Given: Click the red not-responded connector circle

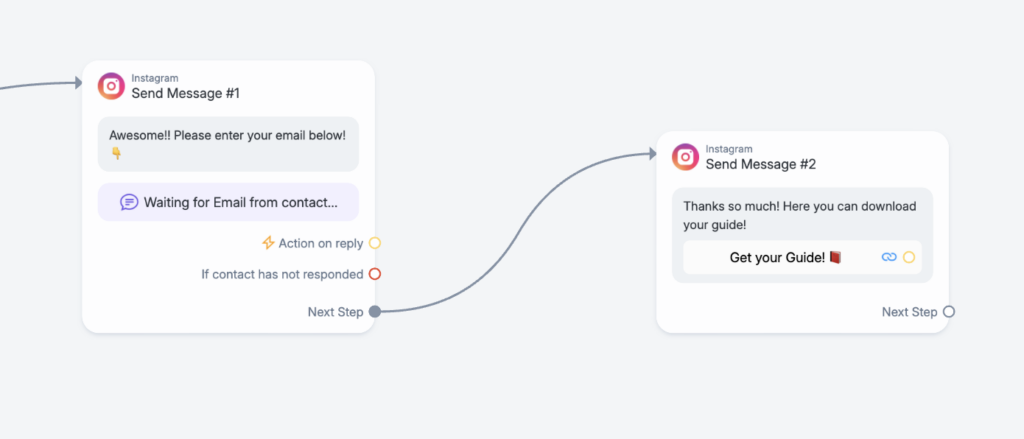Looking at the screenshot, I should coord(375,274).
